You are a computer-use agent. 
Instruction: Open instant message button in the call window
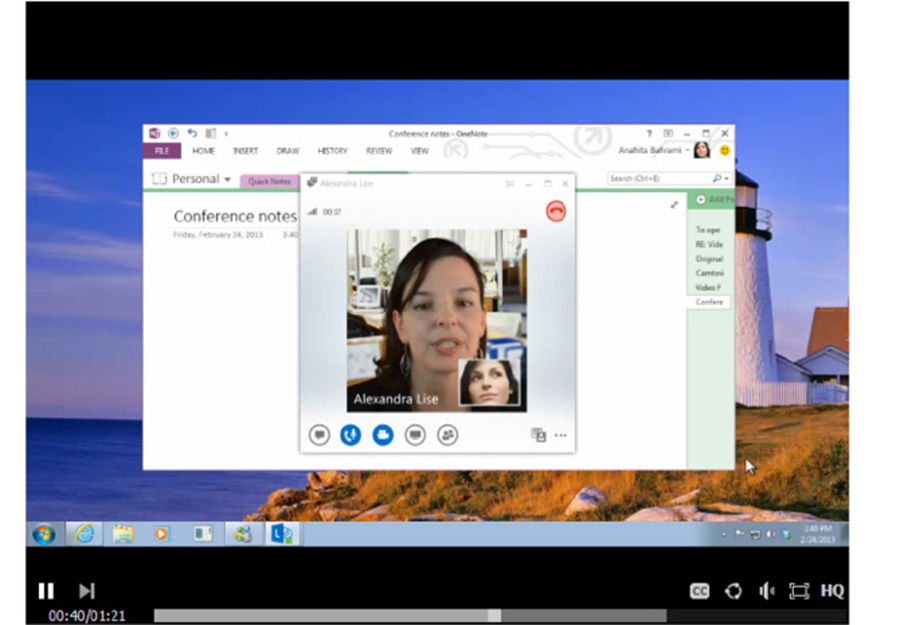click(x=320, y=435)
